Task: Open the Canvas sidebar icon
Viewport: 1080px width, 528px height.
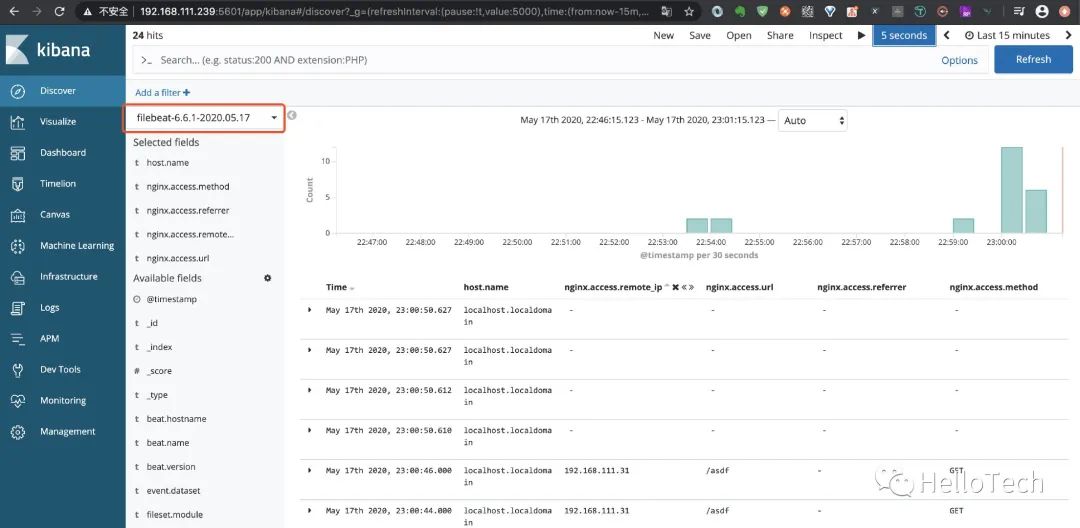Action: tap(18, 215)
